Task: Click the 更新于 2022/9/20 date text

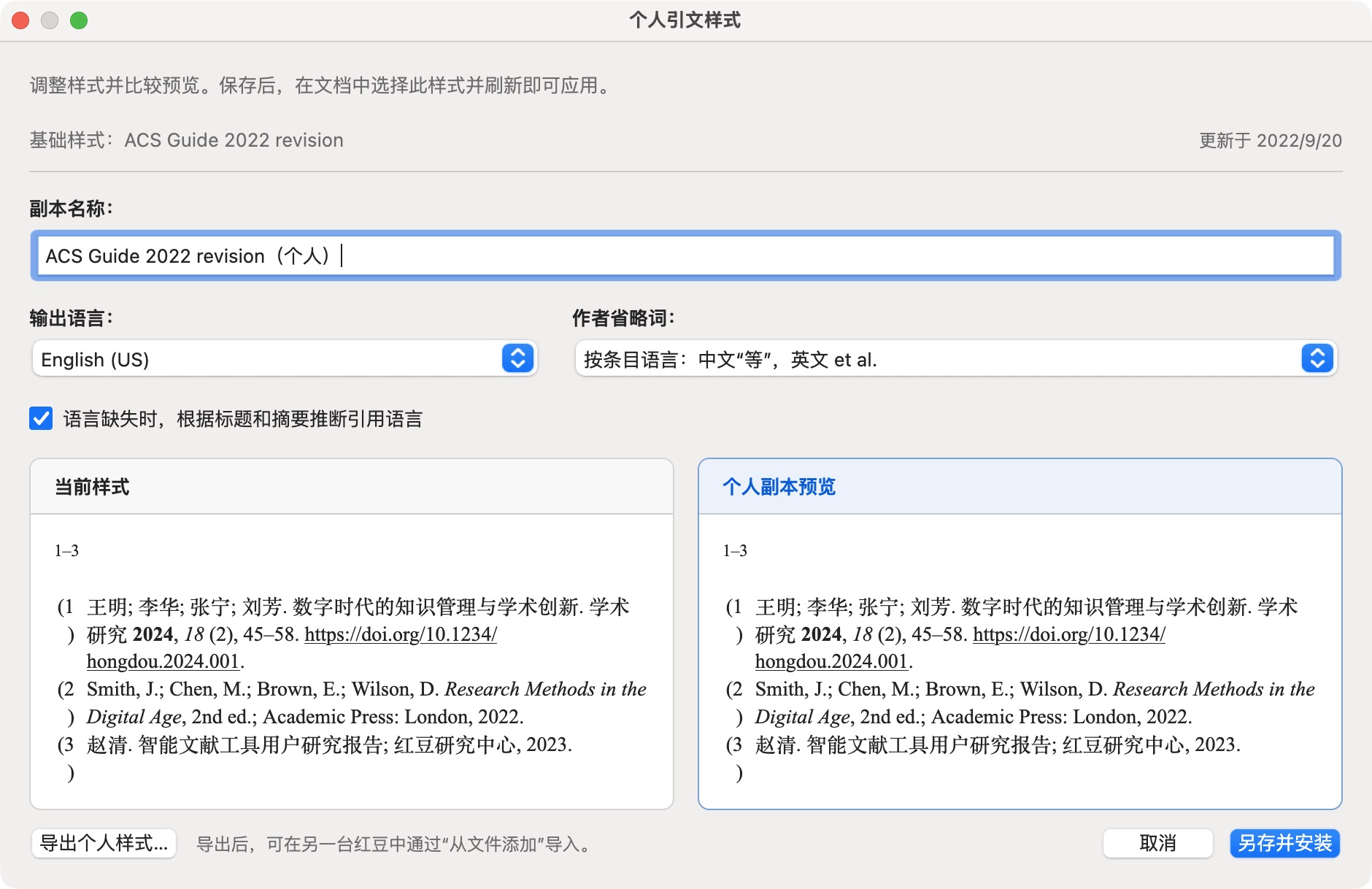Action: [x=1271, y=140]
